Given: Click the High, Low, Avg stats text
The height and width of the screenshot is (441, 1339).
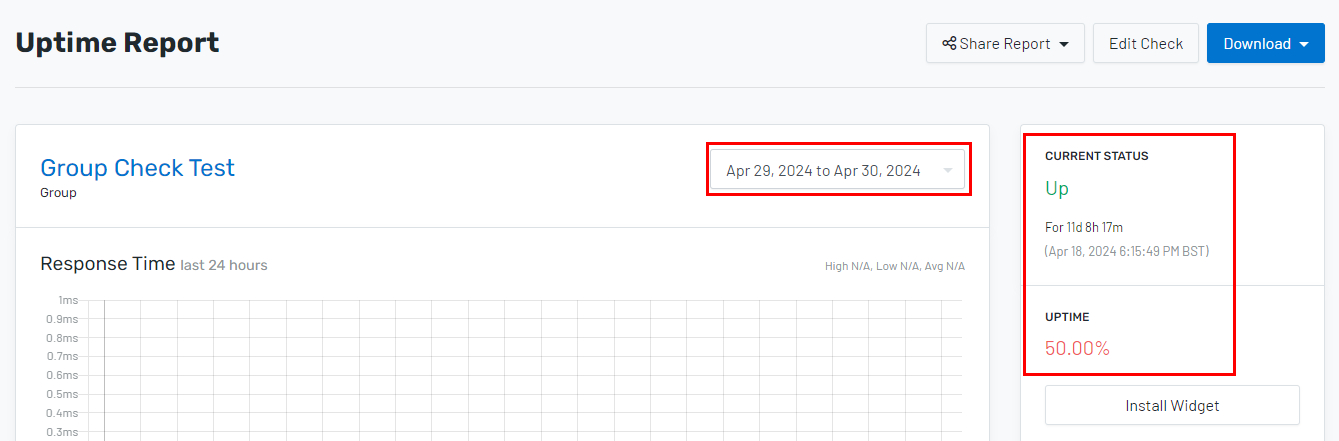Looking at the screenshot, I should click(x=895, y=266).
